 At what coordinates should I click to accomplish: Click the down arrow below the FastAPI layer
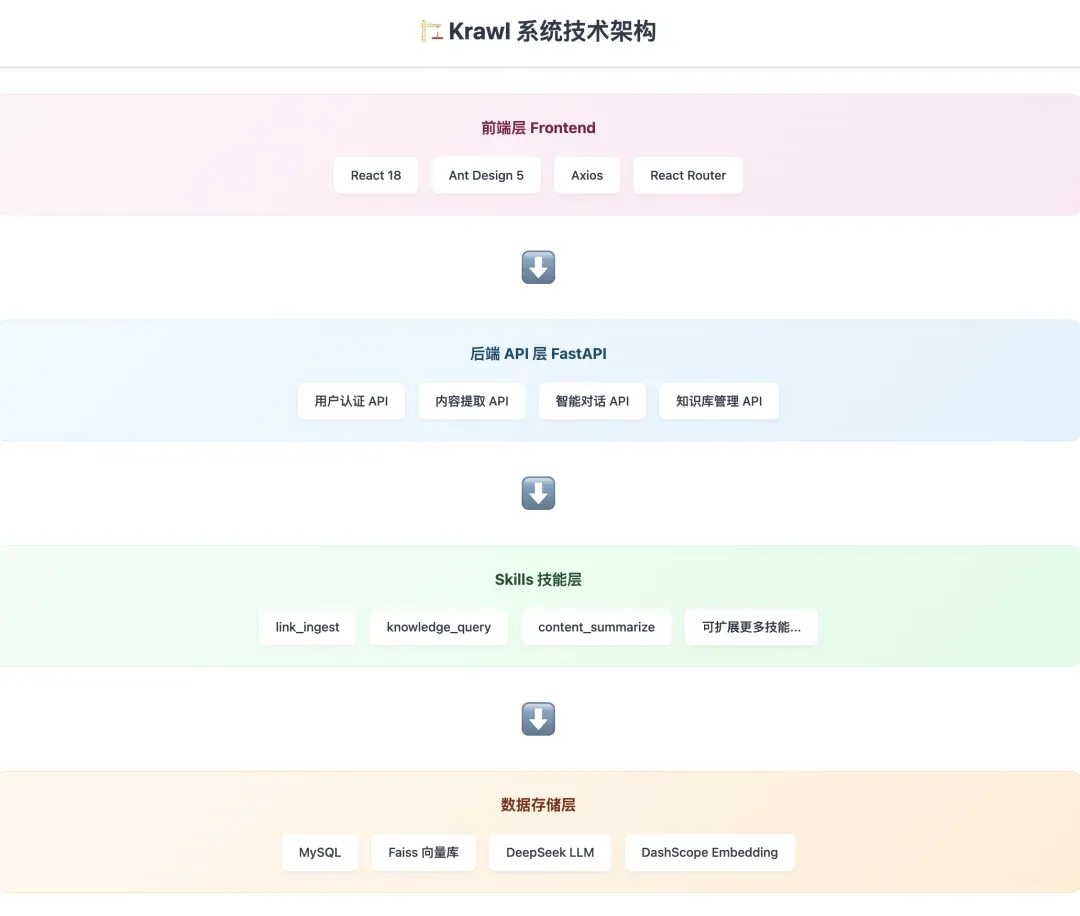pyautogui.click(x=538, y=493)
